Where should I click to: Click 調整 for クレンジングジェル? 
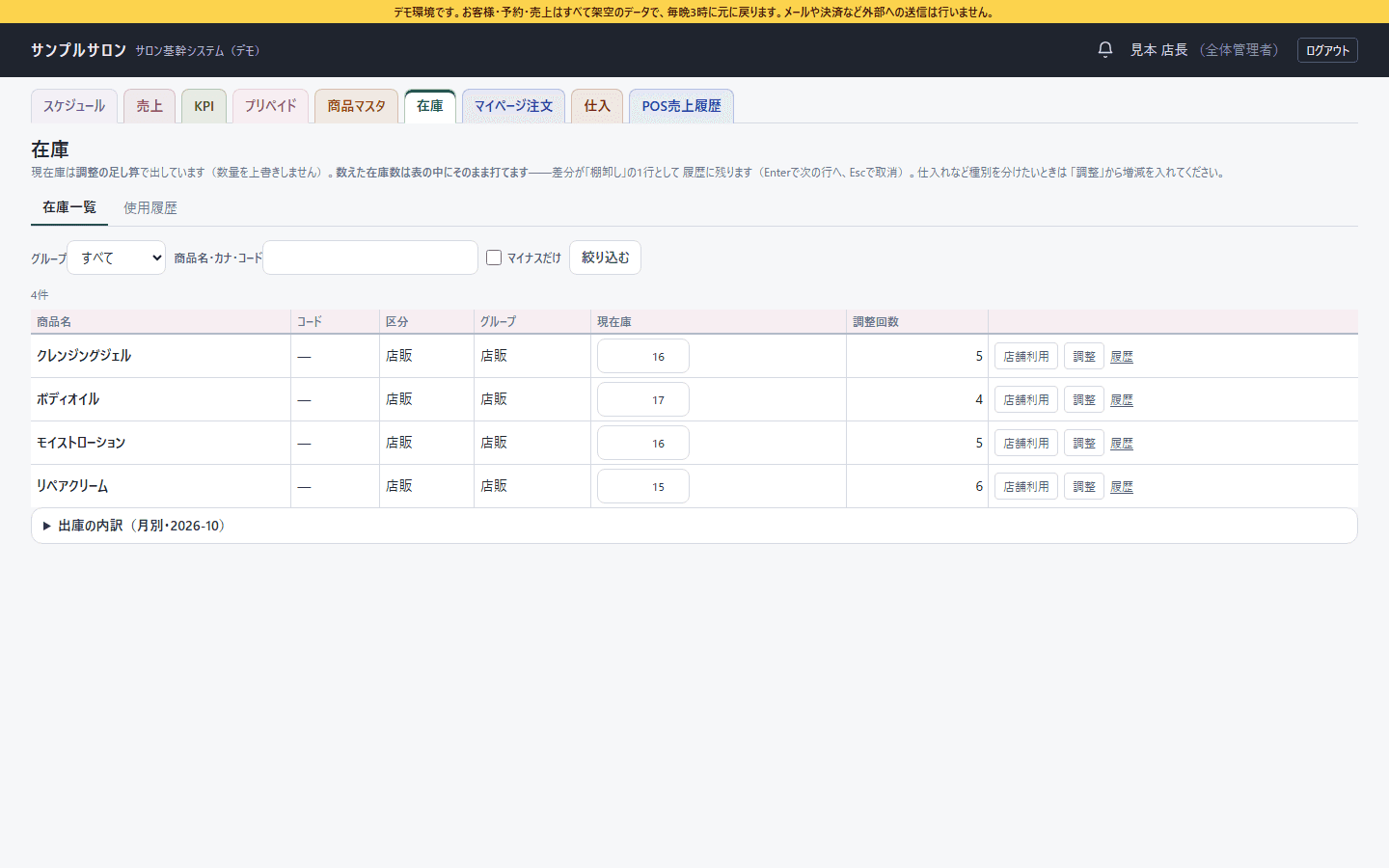pyautogui.click(x=1084, y=356)
